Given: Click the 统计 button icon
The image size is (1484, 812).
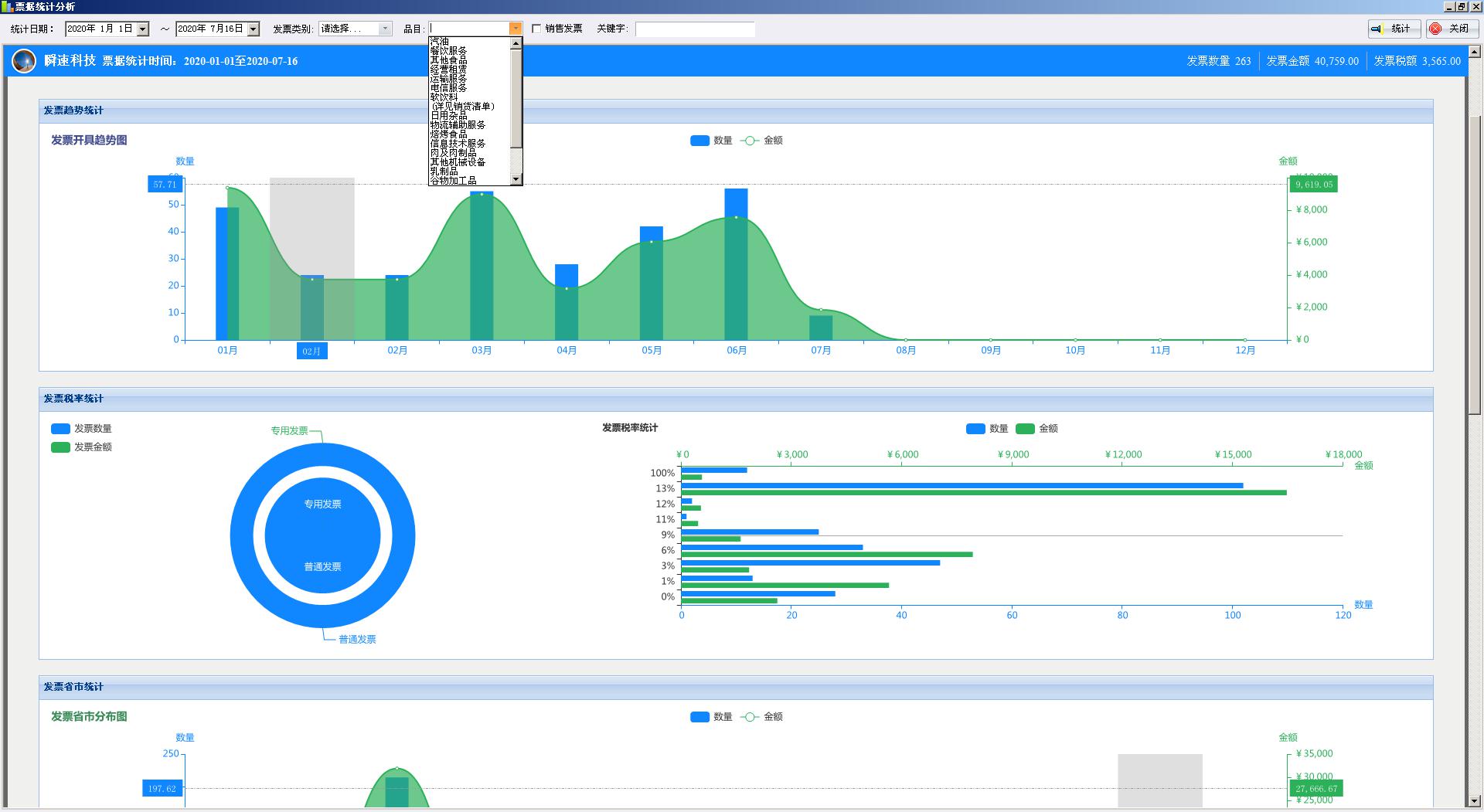Looking at the screenshot, I should (x=1377, y=29).
